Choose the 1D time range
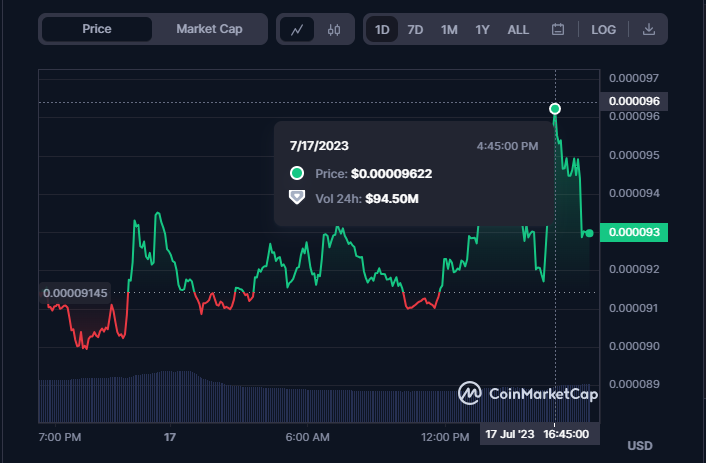This screenshot has height=463, width=706. (x=382, y=30)
